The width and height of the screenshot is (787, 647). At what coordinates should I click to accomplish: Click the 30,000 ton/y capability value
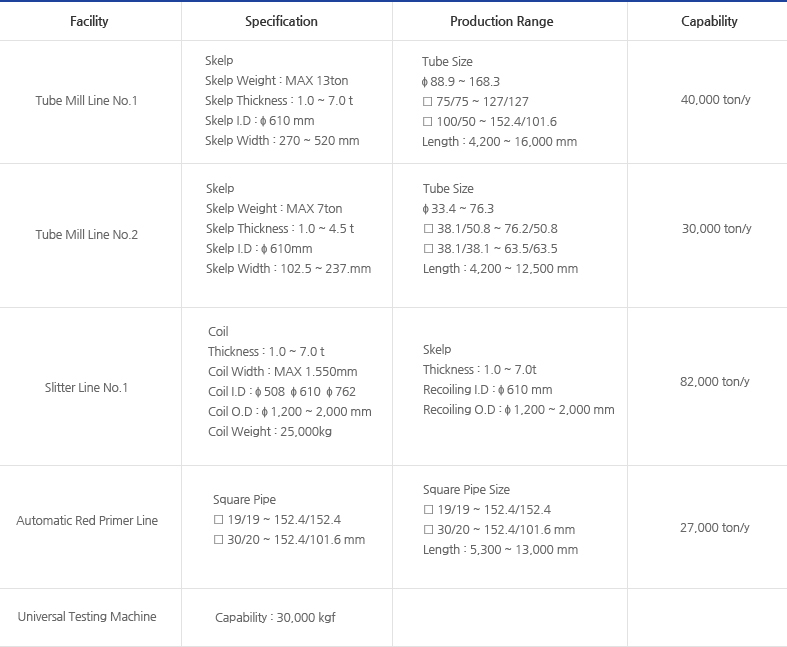(x=716, y=229)
